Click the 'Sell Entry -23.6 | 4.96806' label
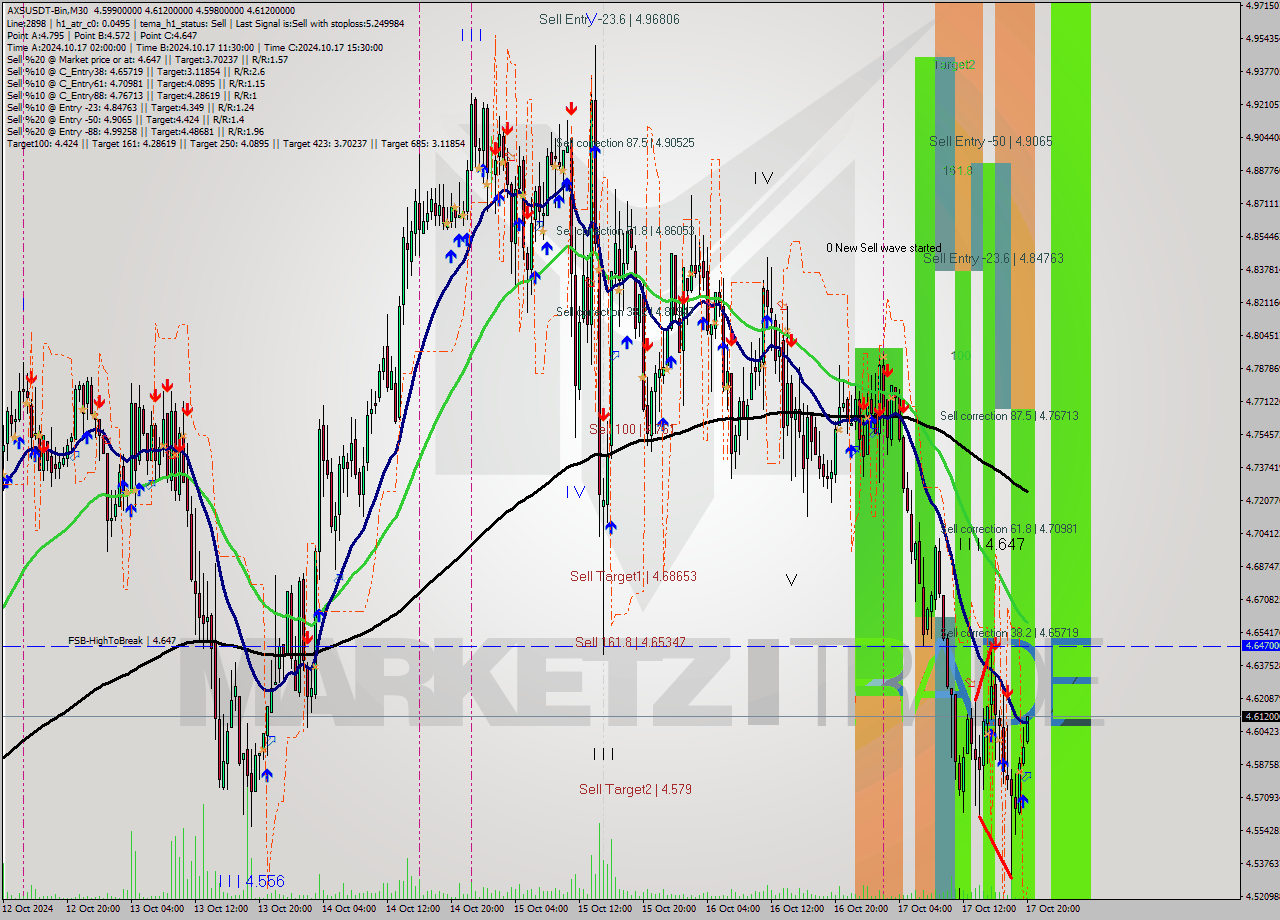Screen dimensions: 1280x920 pyautogui.click(x=609, y=19)
